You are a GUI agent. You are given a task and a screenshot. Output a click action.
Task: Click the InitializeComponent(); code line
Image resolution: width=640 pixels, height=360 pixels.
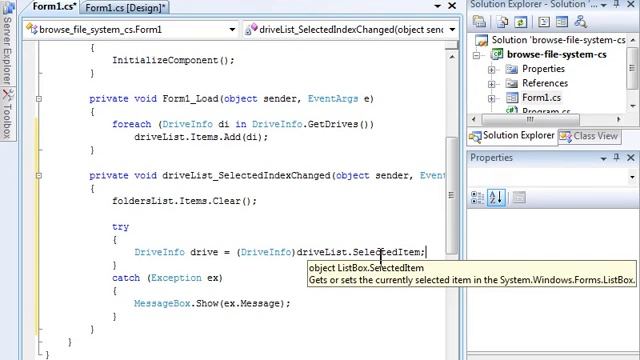point(173,60)
